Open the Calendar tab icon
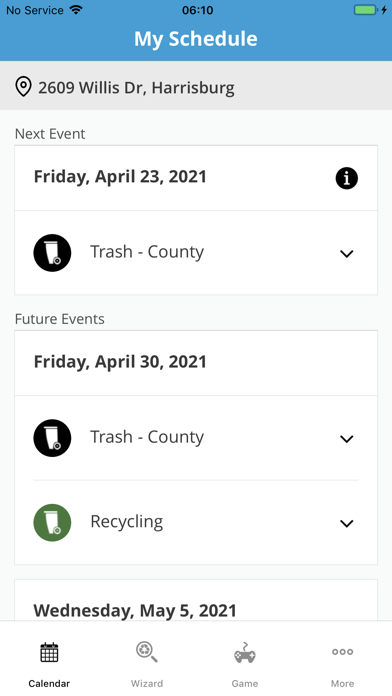This screenshot has width=392, height=696. click(x=49, y=652)
